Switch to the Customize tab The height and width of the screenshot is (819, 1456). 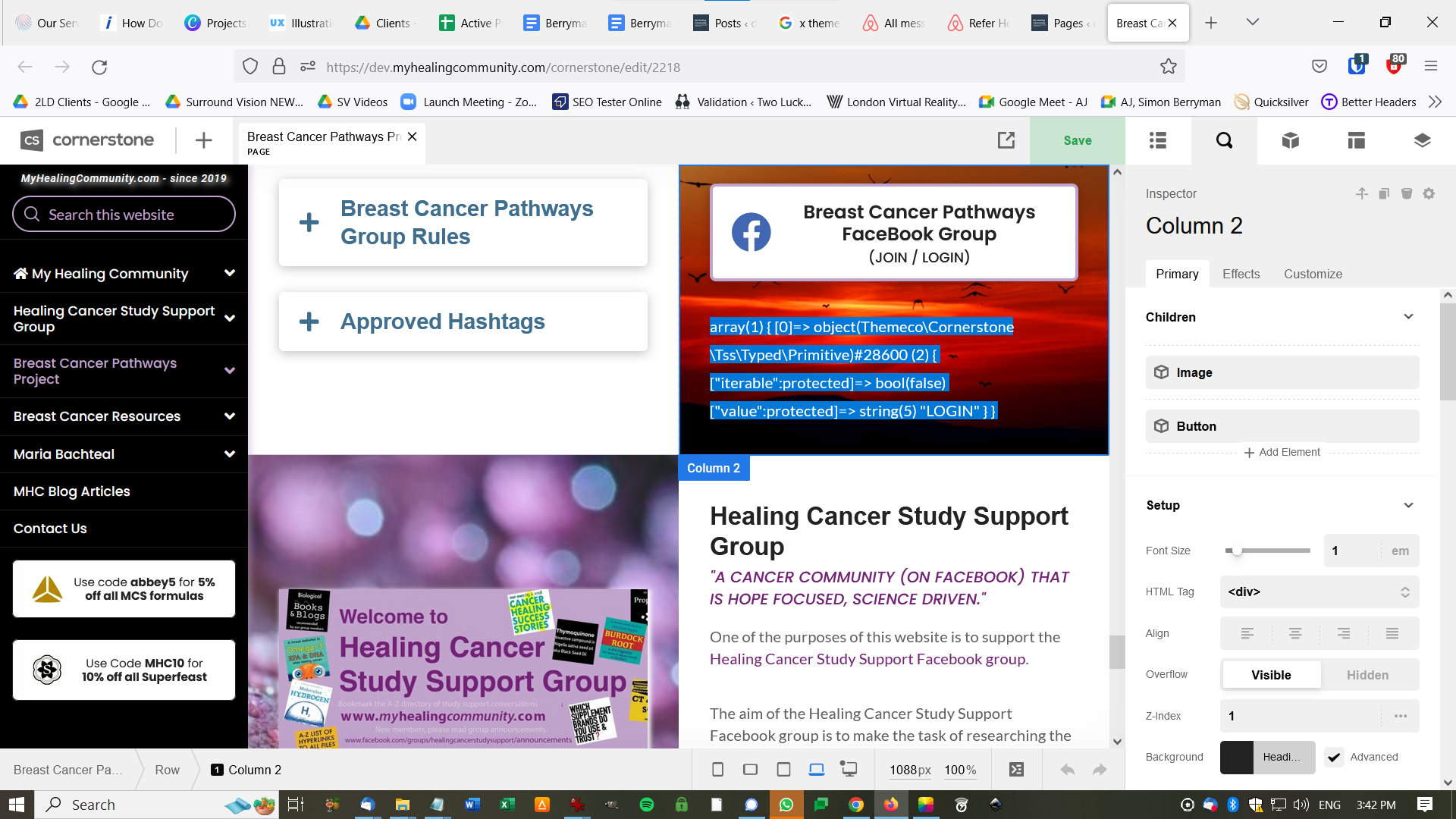point(1313,274)
